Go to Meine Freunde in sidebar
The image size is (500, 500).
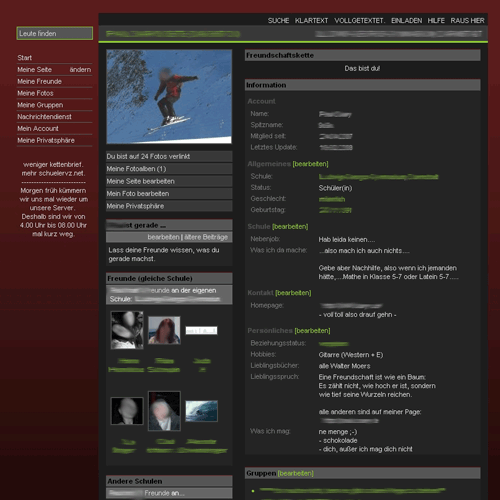pyautogui.click(x=39, y=81)
